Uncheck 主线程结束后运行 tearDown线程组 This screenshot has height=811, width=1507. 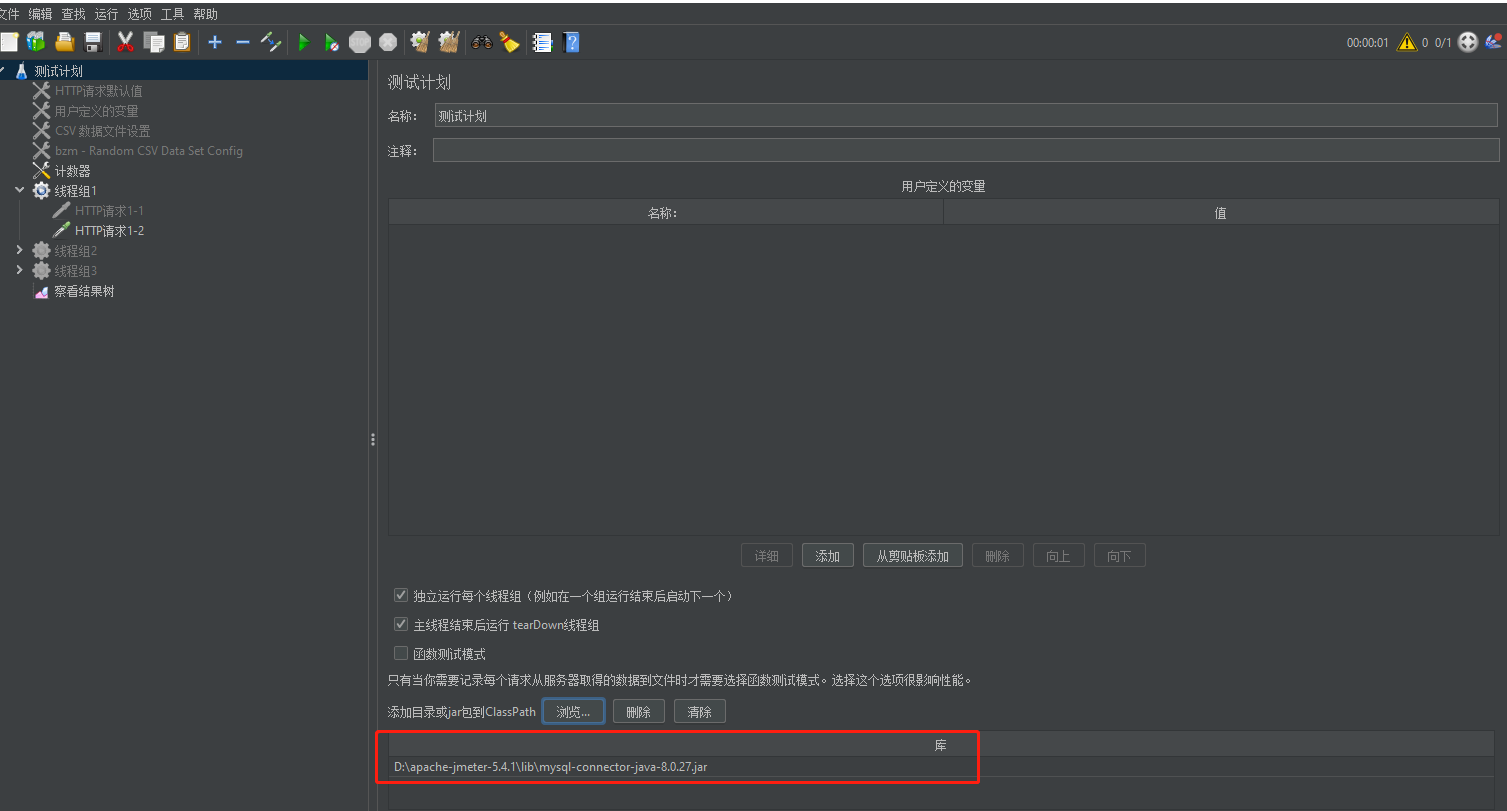point(401,625)
